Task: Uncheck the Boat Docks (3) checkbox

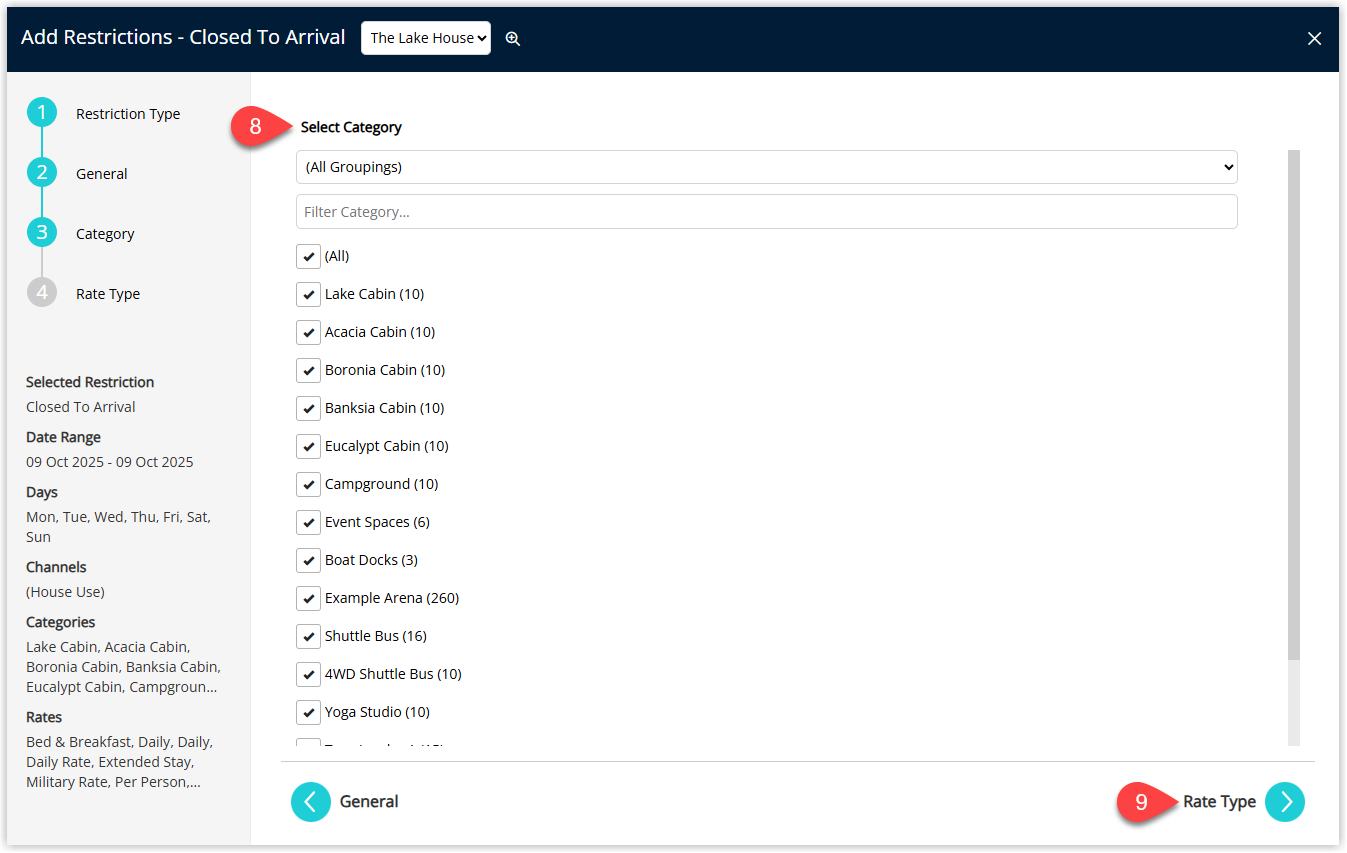Action: [308, 560]
